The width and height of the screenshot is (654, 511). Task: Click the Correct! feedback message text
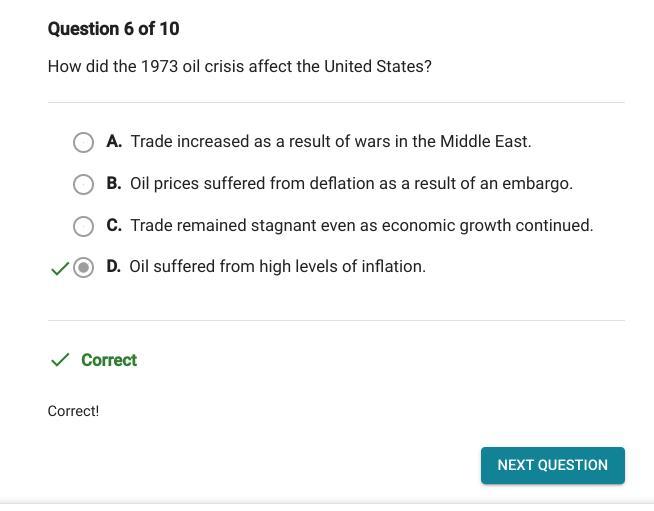tap(73, 411)
